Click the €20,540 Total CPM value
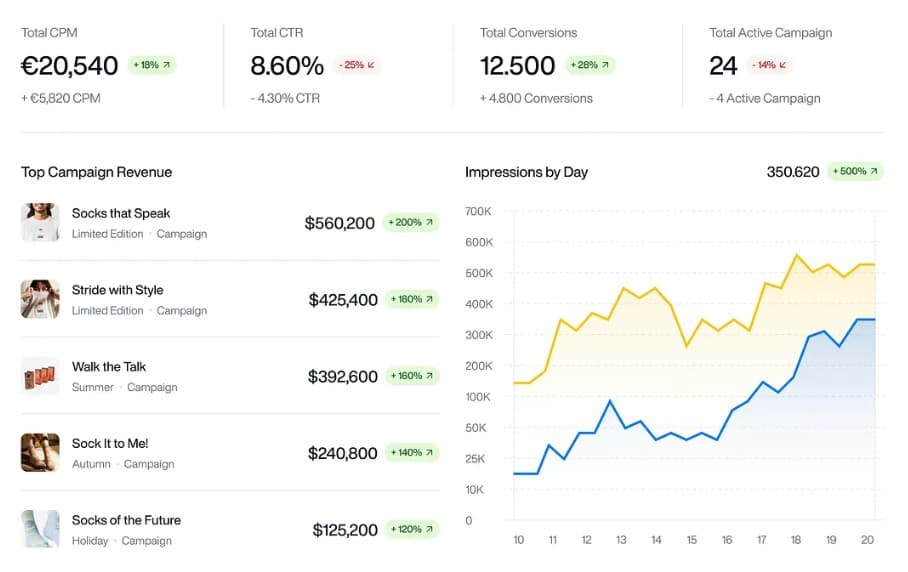The width and height of the screenshot is (908, 572). tap(70, 66)
